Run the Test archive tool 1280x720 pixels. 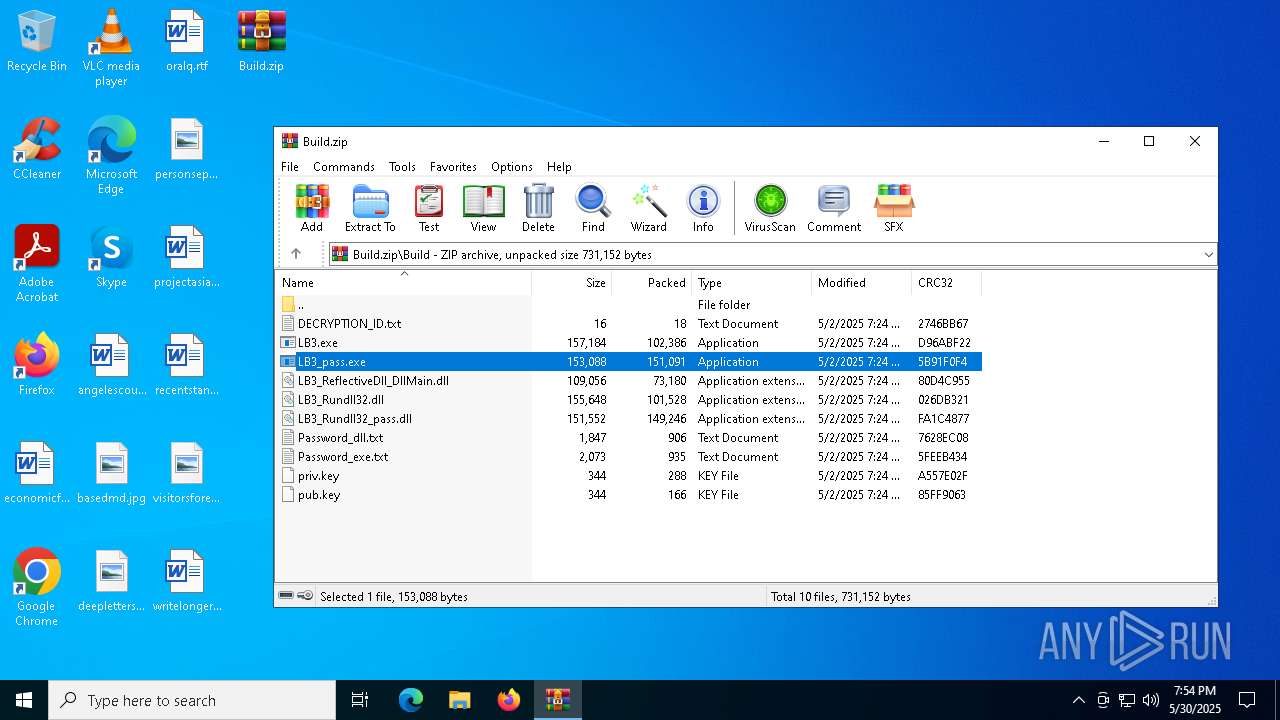pyautogui.click(x=429, y=209)
